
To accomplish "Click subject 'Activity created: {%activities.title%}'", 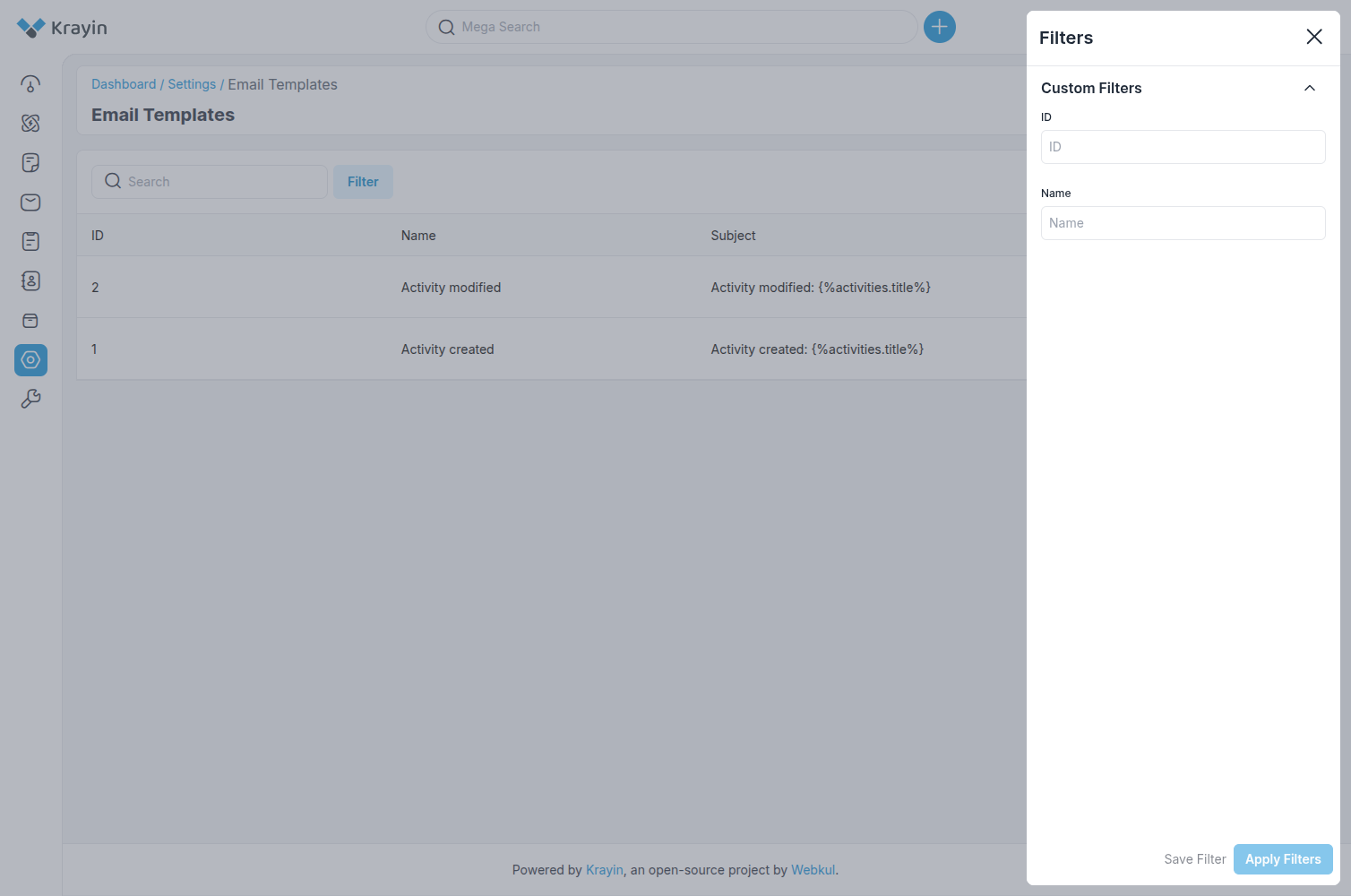I will pos(817,349).
